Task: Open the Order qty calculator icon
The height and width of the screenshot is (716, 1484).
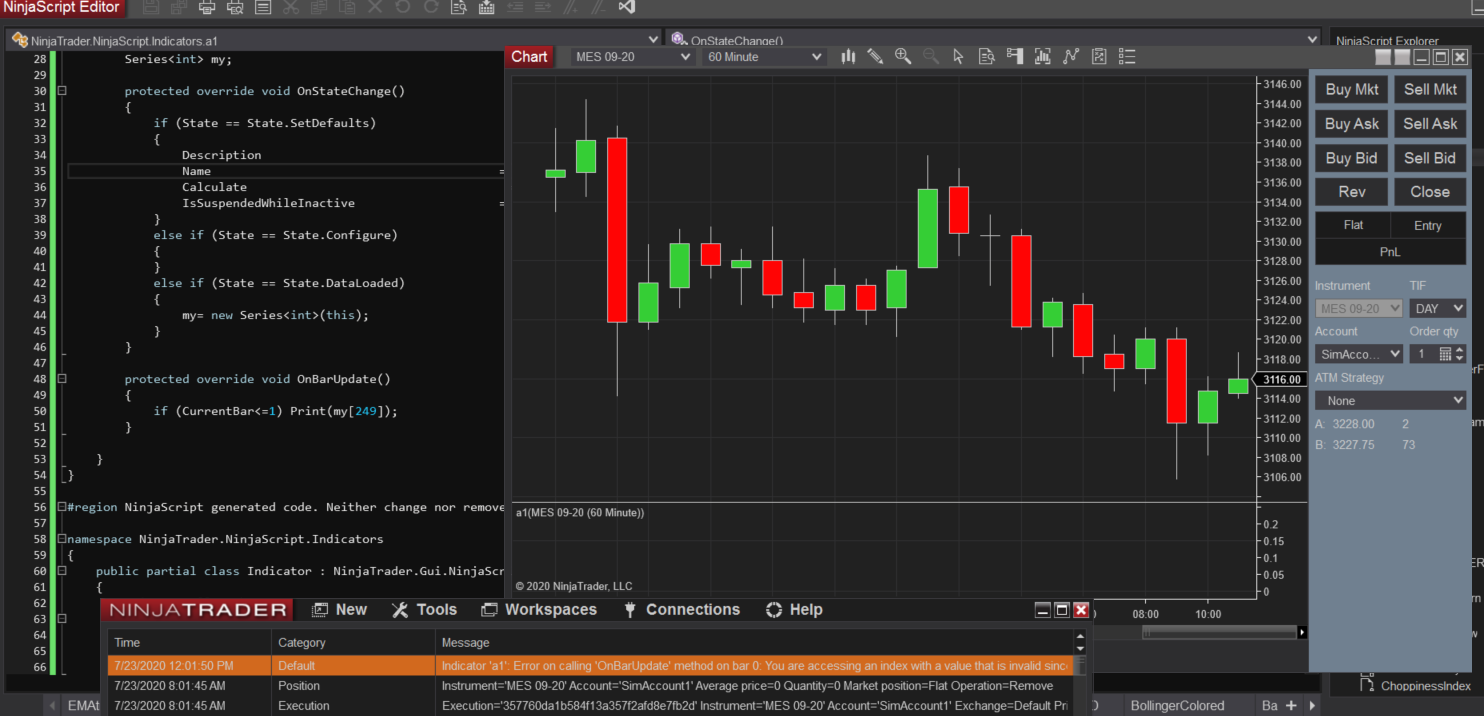Action: (x=1445, y=354)
